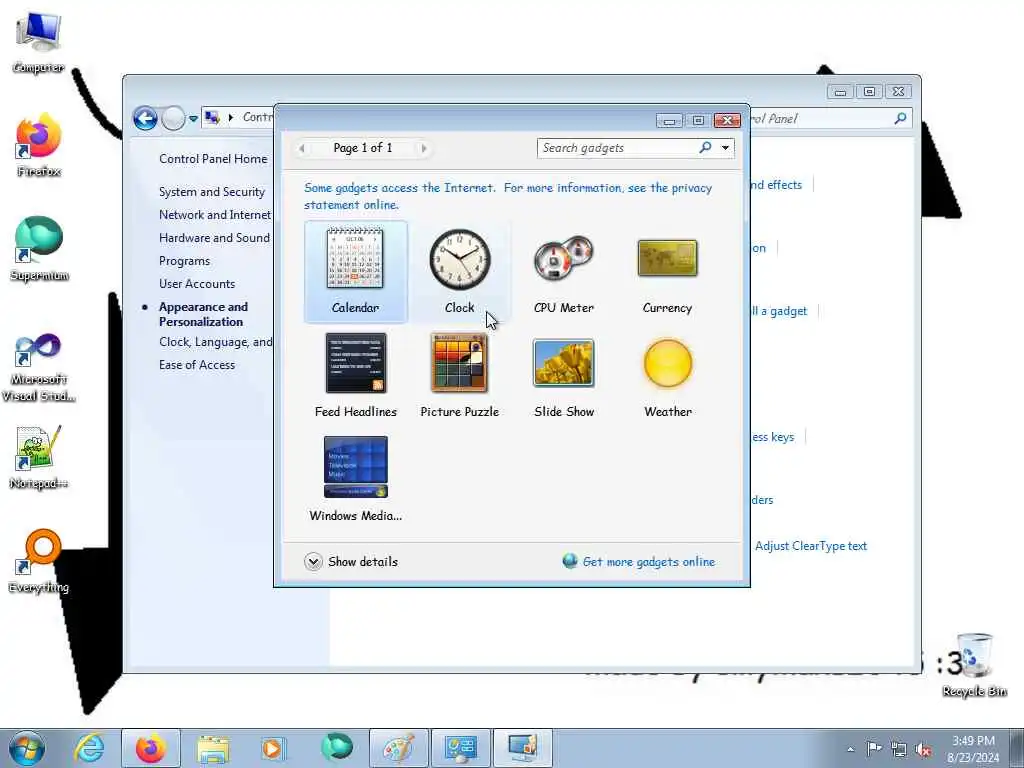The width and height of the screenshot is (1024, 768).
Task: Click the Control Panel back button
Action: coord(145,119)
